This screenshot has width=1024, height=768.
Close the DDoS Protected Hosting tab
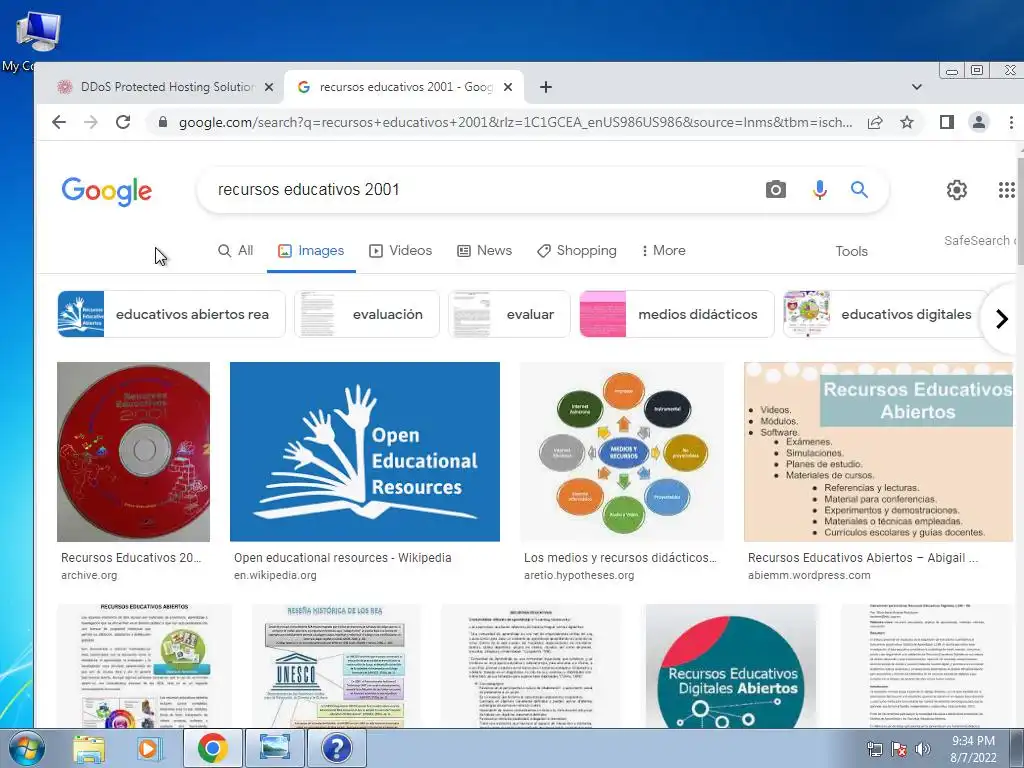click(x=268, y=87)
